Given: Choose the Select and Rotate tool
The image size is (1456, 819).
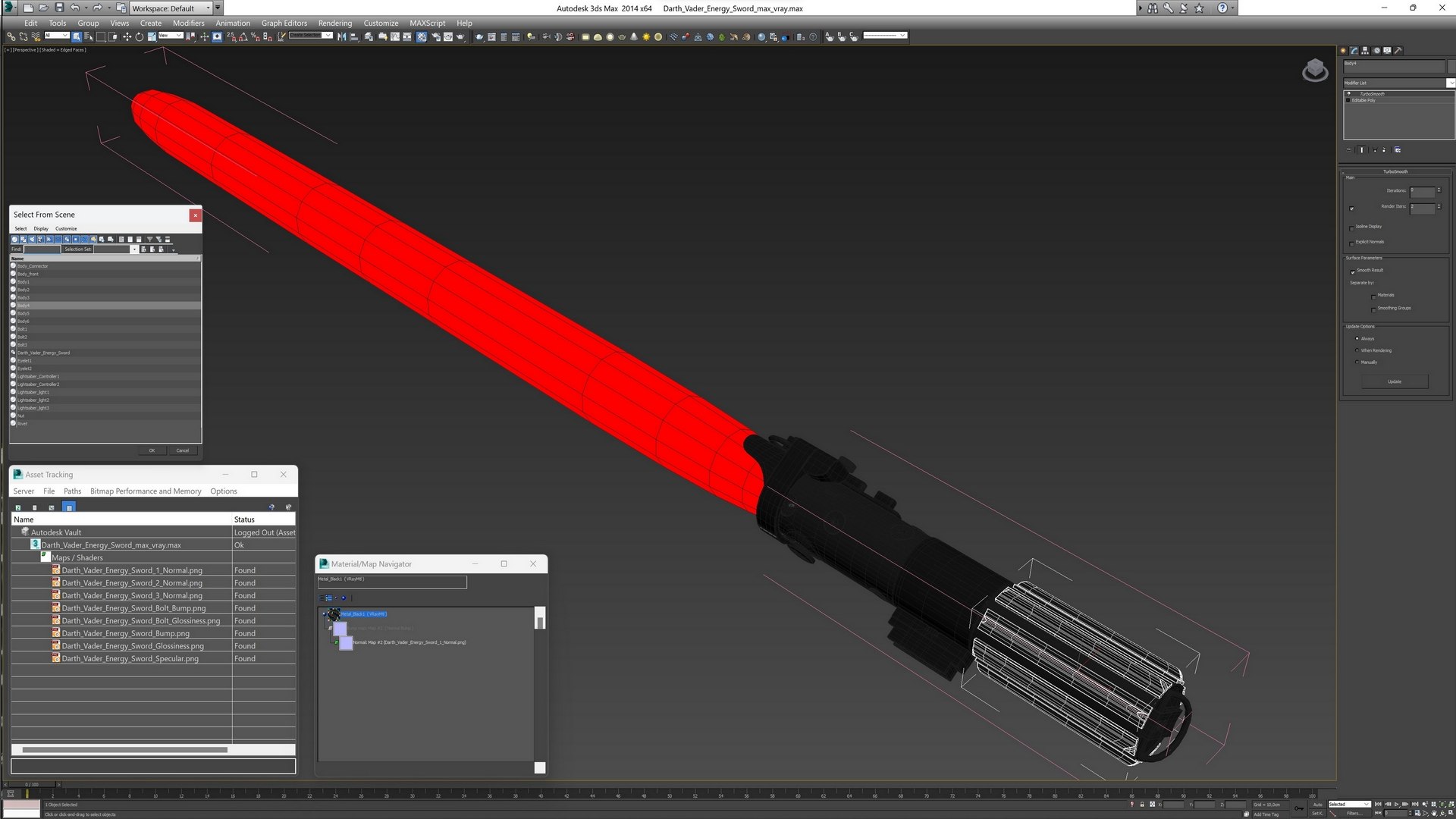Looking at the screenshot, I should [140, 36].
